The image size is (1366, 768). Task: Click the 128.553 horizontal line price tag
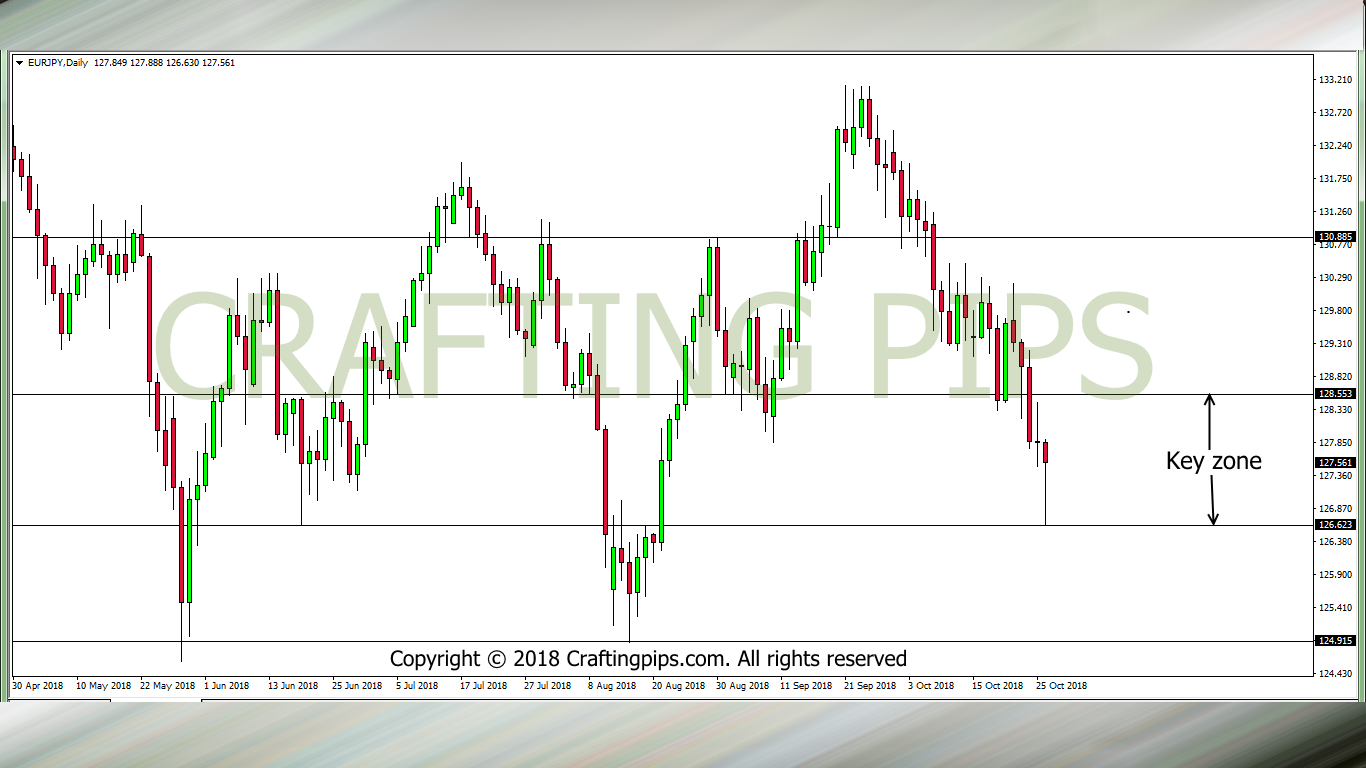point(1336,394)
